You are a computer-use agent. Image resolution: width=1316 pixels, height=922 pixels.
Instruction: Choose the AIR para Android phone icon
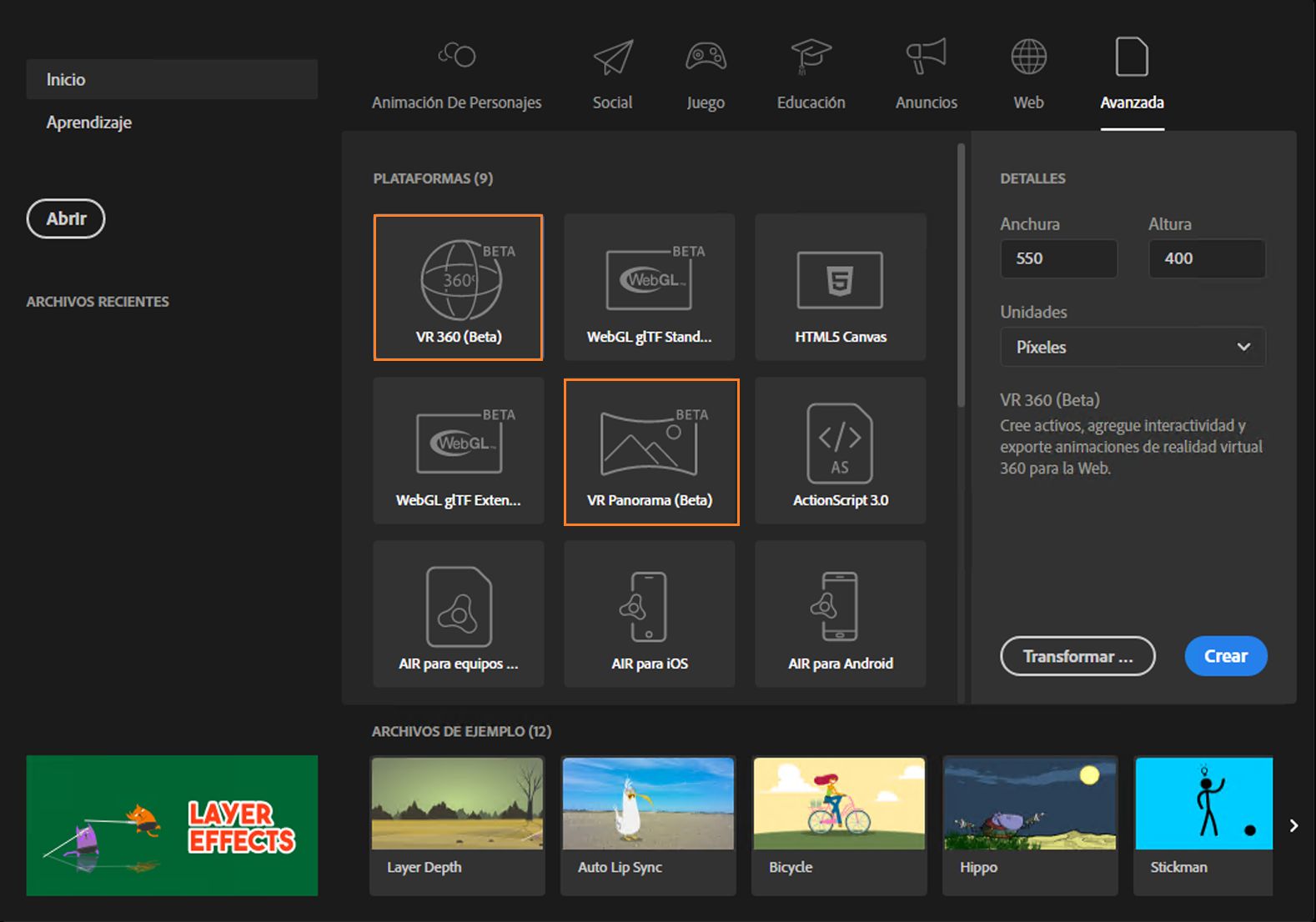point(834,607)
